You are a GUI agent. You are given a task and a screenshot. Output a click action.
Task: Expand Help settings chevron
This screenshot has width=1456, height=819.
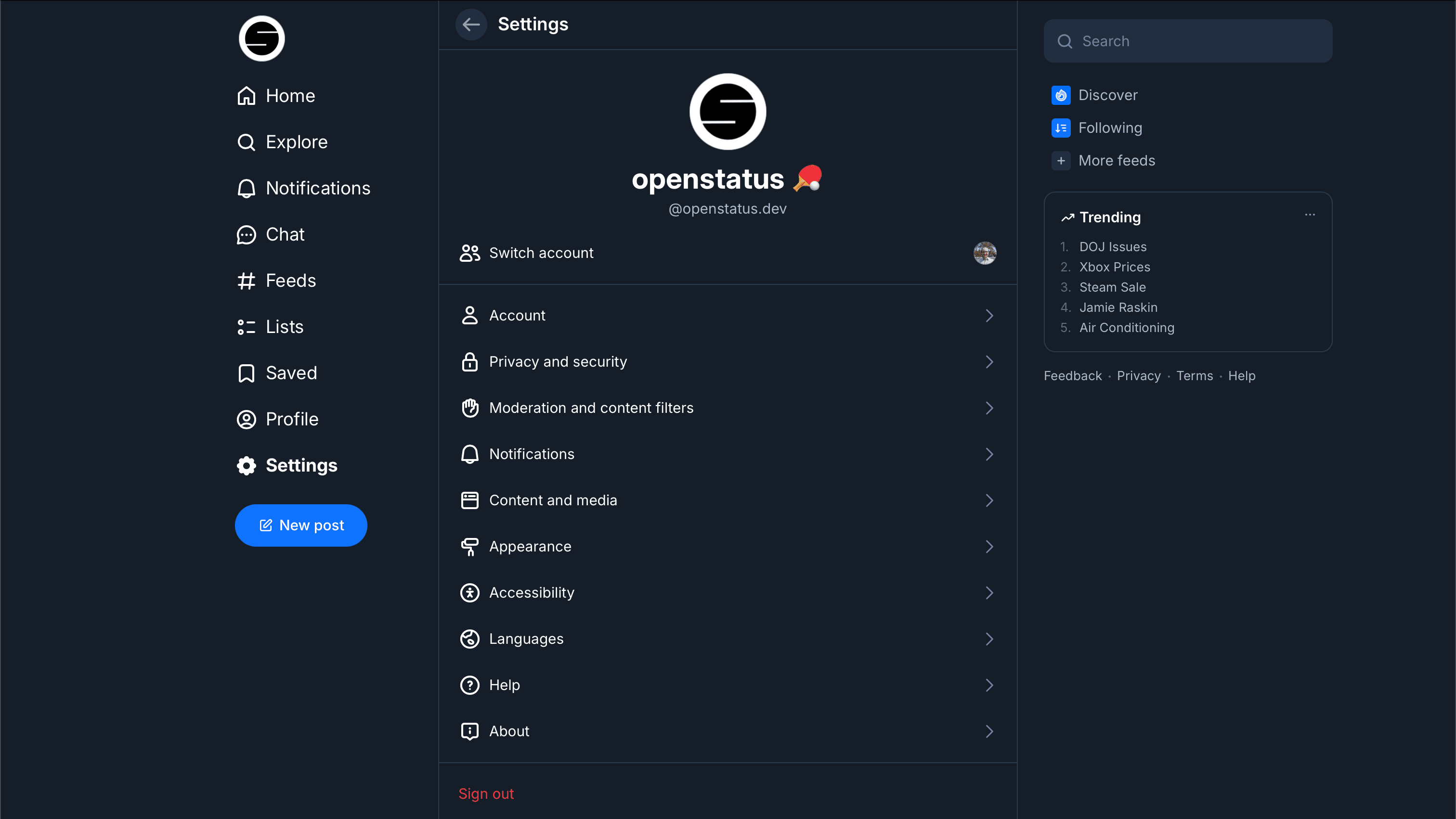coord(989,685)
